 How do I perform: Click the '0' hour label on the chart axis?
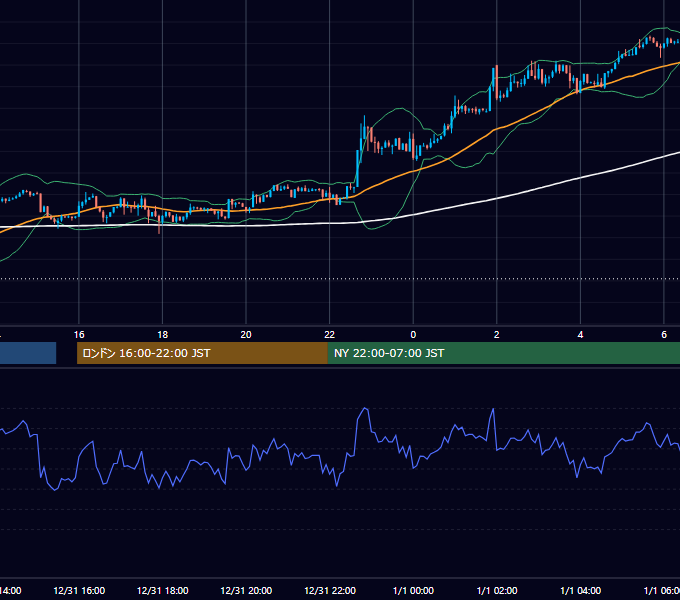(x=413, y=335)
